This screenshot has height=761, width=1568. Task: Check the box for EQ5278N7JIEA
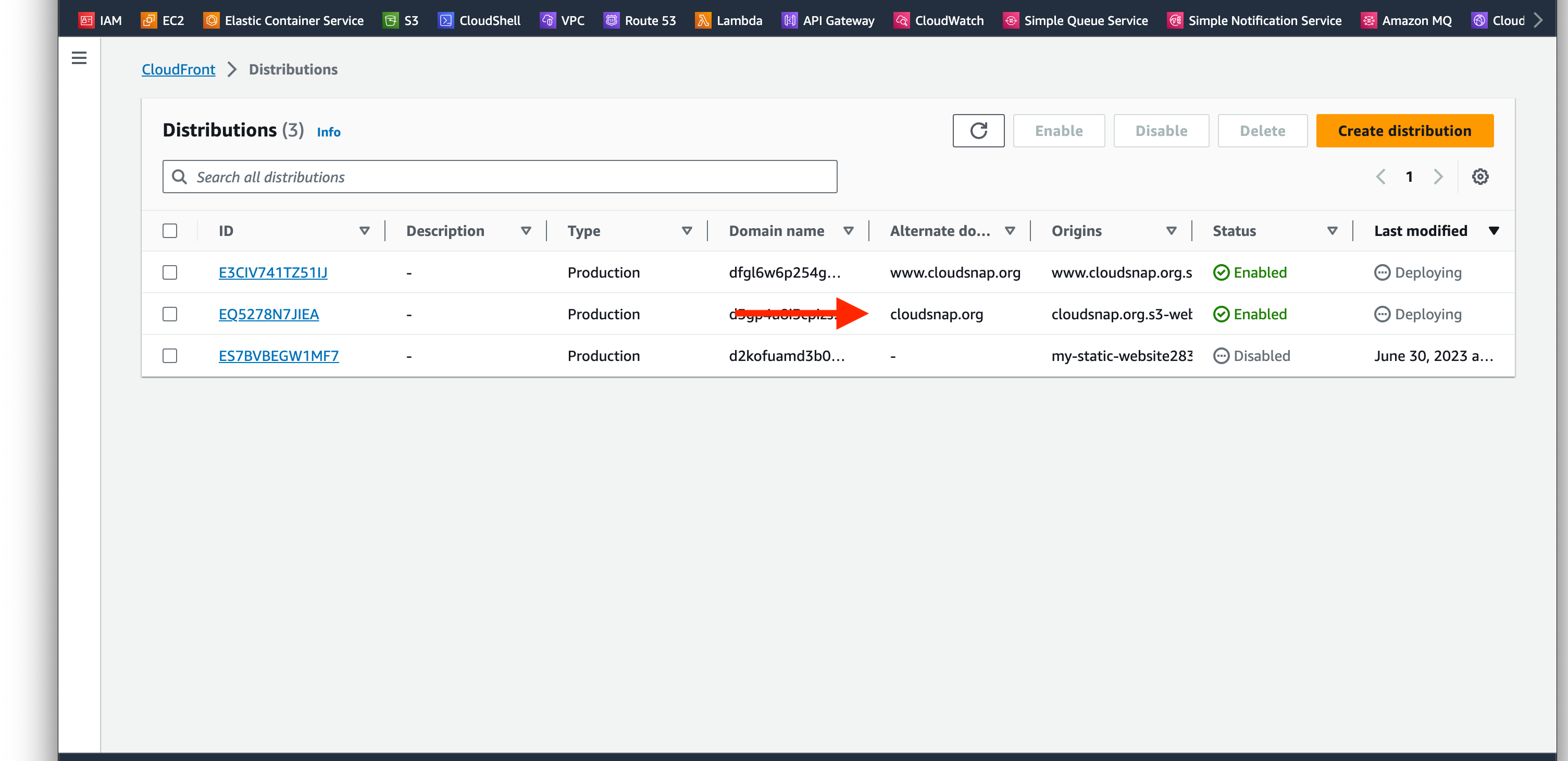pos(170,314)
